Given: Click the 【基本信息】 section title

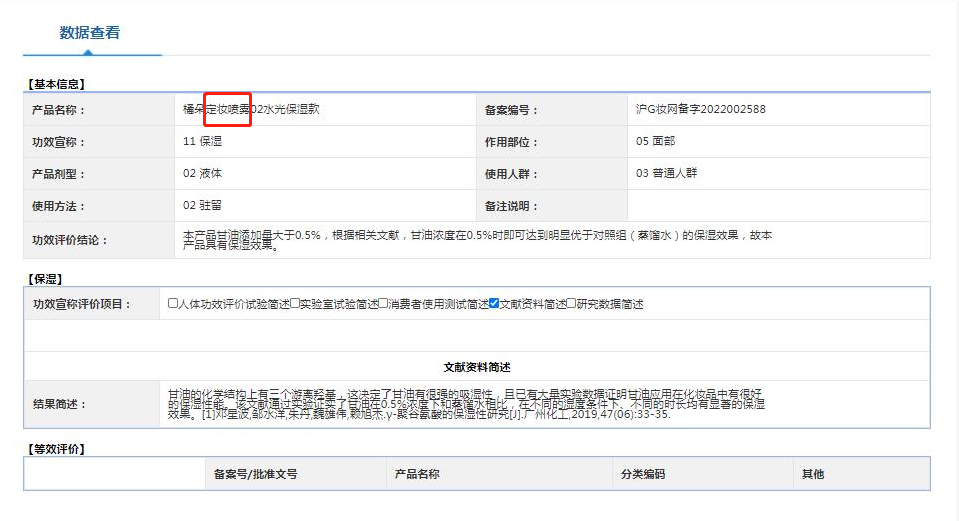Looking at the screenshot, I should [56, 84].
